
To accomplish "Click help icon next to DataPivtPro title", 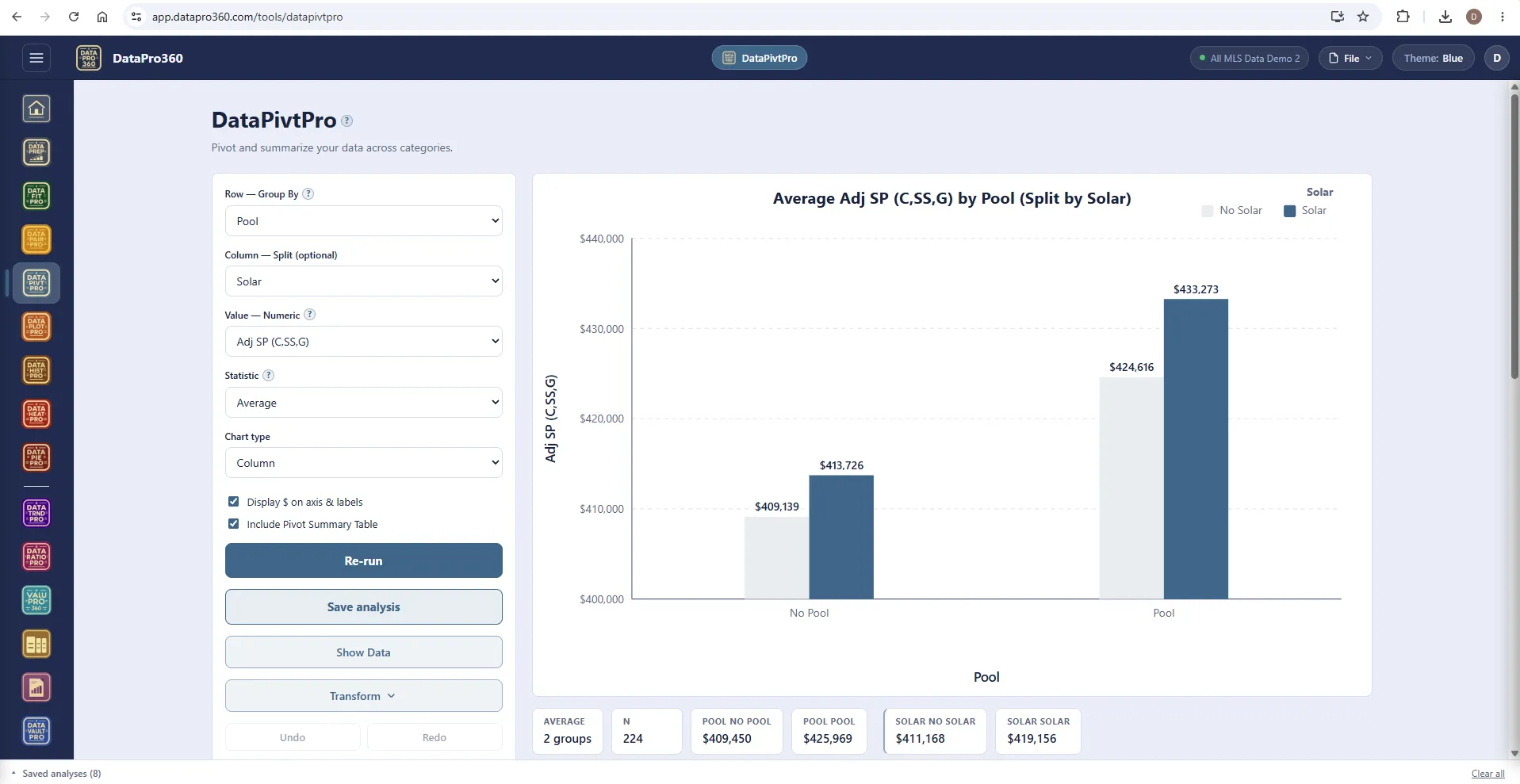I will [x=346, y=120].
